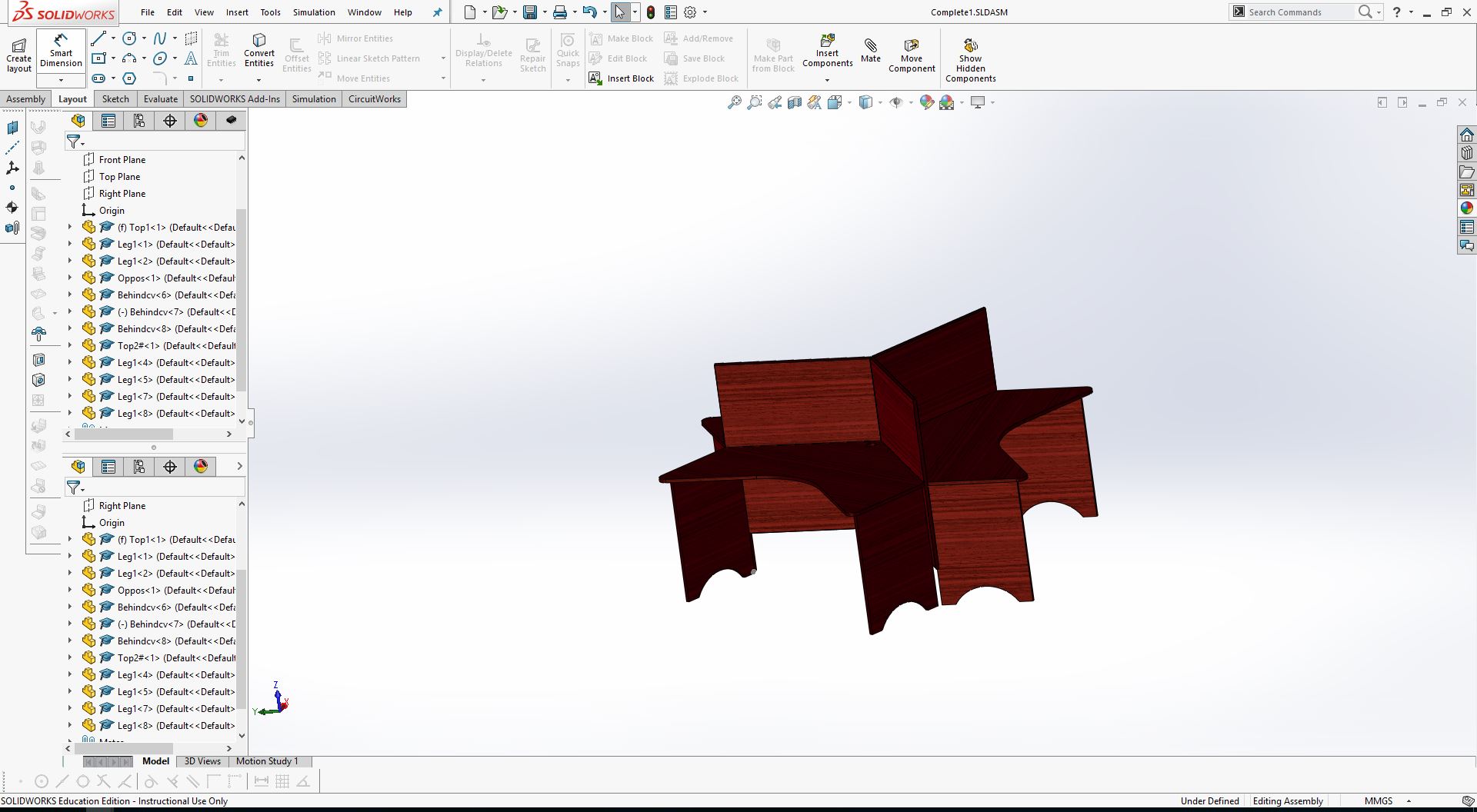
Task: Switch to the Assembly tab
Action: click(x=26, y=99)
